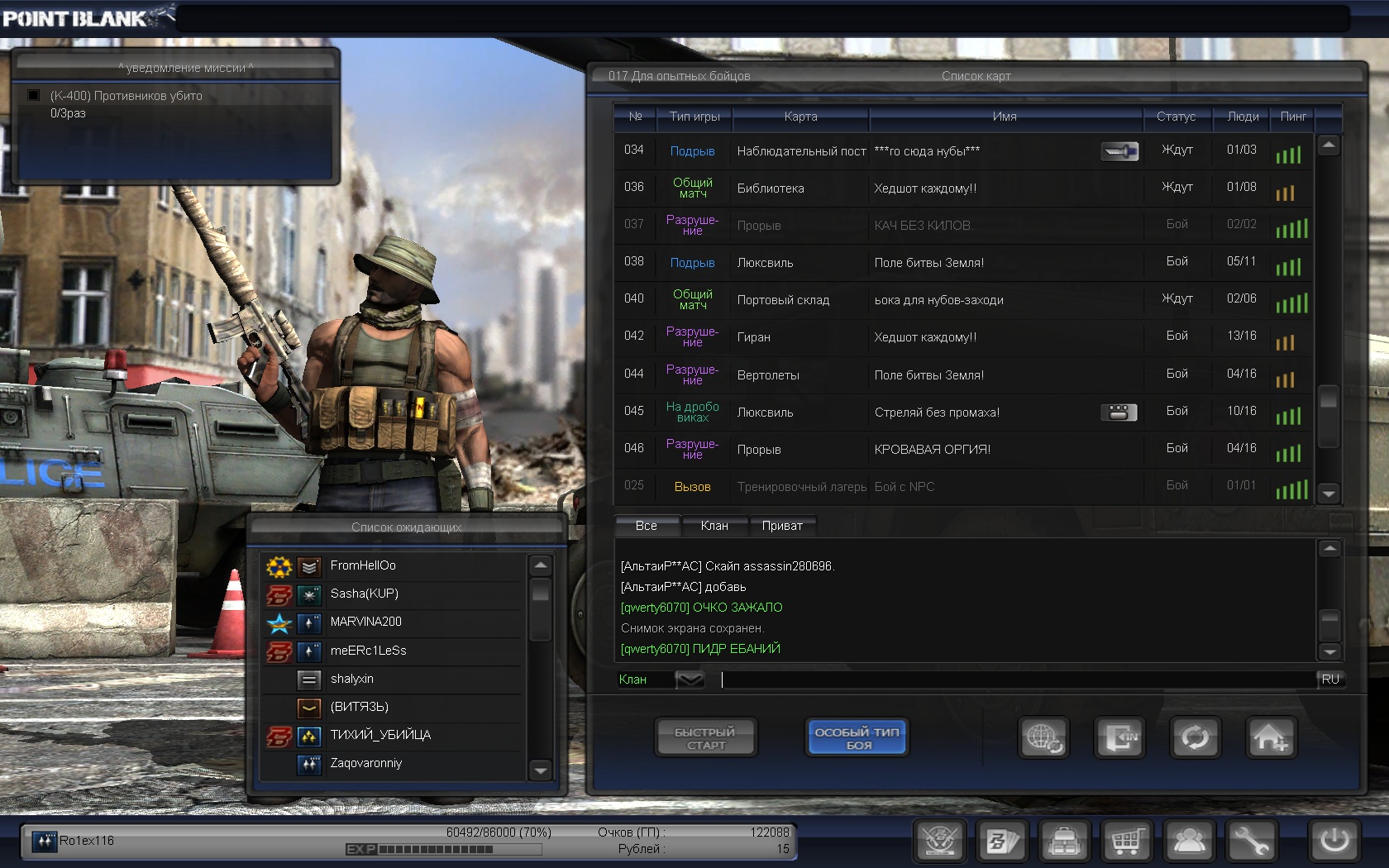Open the clan emblem menu in bottom bar
The image size is (1389, 868).
(940, 842)
